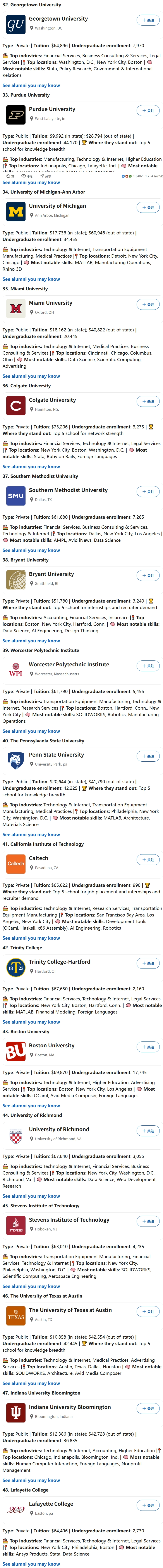The height and width of the screenshot is (1568, 163).
Task: Open Indiana University Bloomington page title
Action: 69,1407
